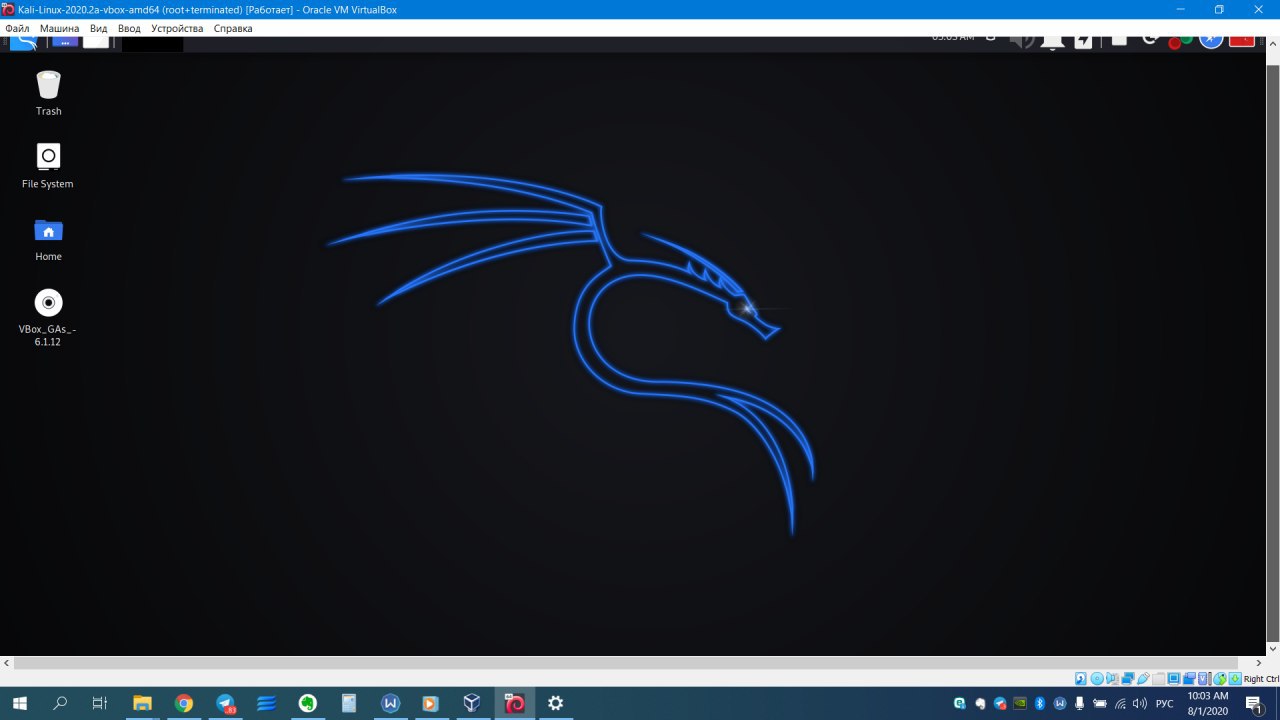Image resolution: width=1280 pixels, height=720 pixels.
Task: Click the horizontal scrollbar thumb
Action: pos(626,663)
